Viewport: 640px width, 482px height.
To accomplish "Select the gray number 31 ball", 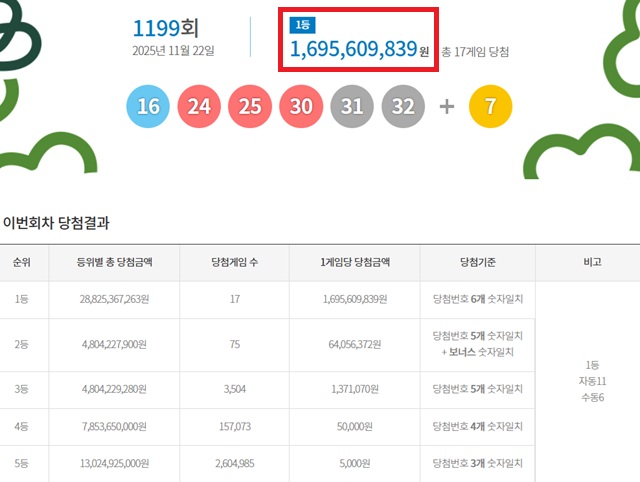I will pyautogui.click(x=352, y=106).
